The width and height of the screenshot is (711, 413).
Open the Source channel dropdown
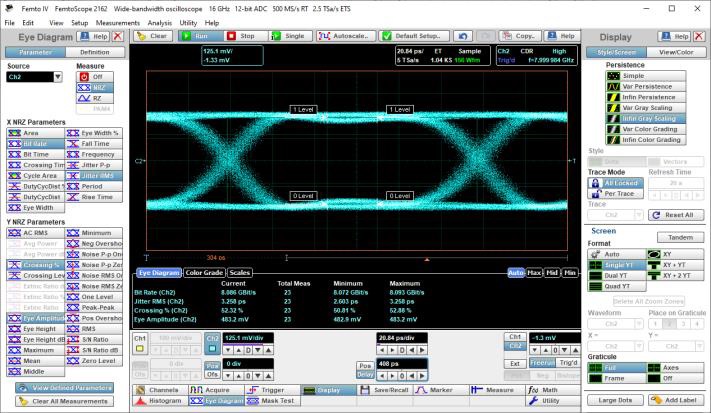[57, 76]
